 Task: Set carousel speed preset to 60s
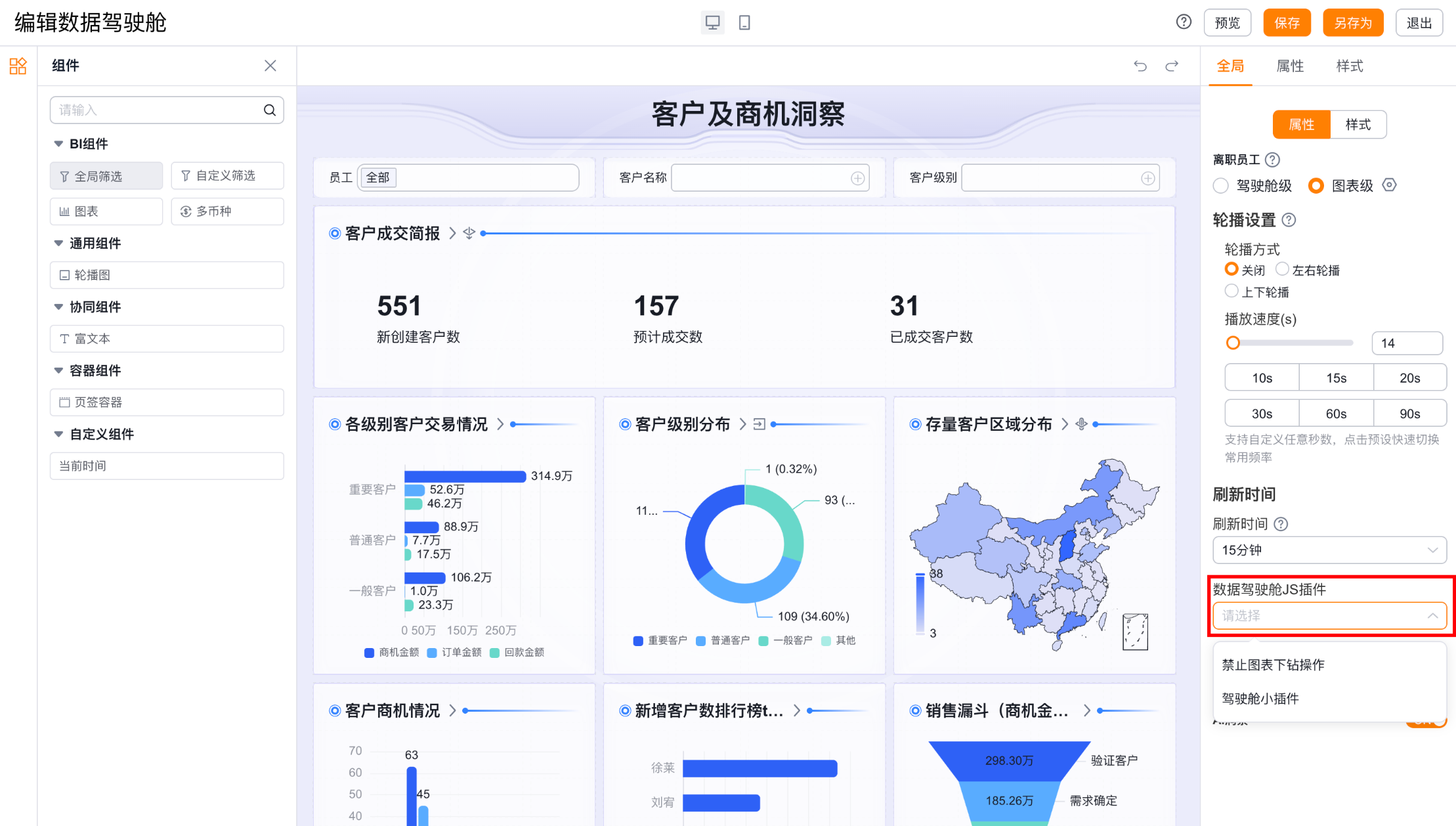pyautogui.click(x=1336, y=414)
